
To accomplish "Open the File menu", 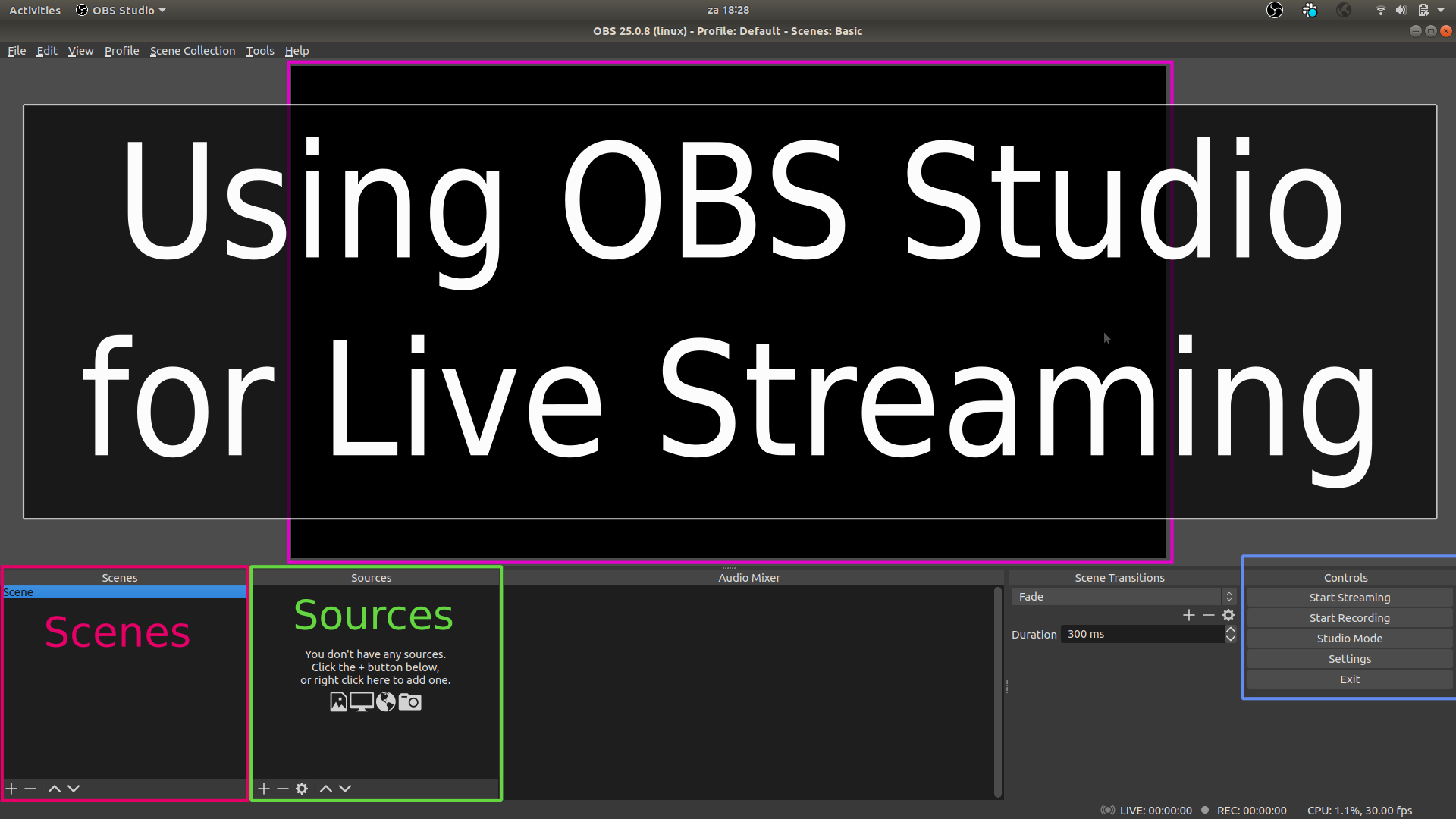I will point(17,51).
